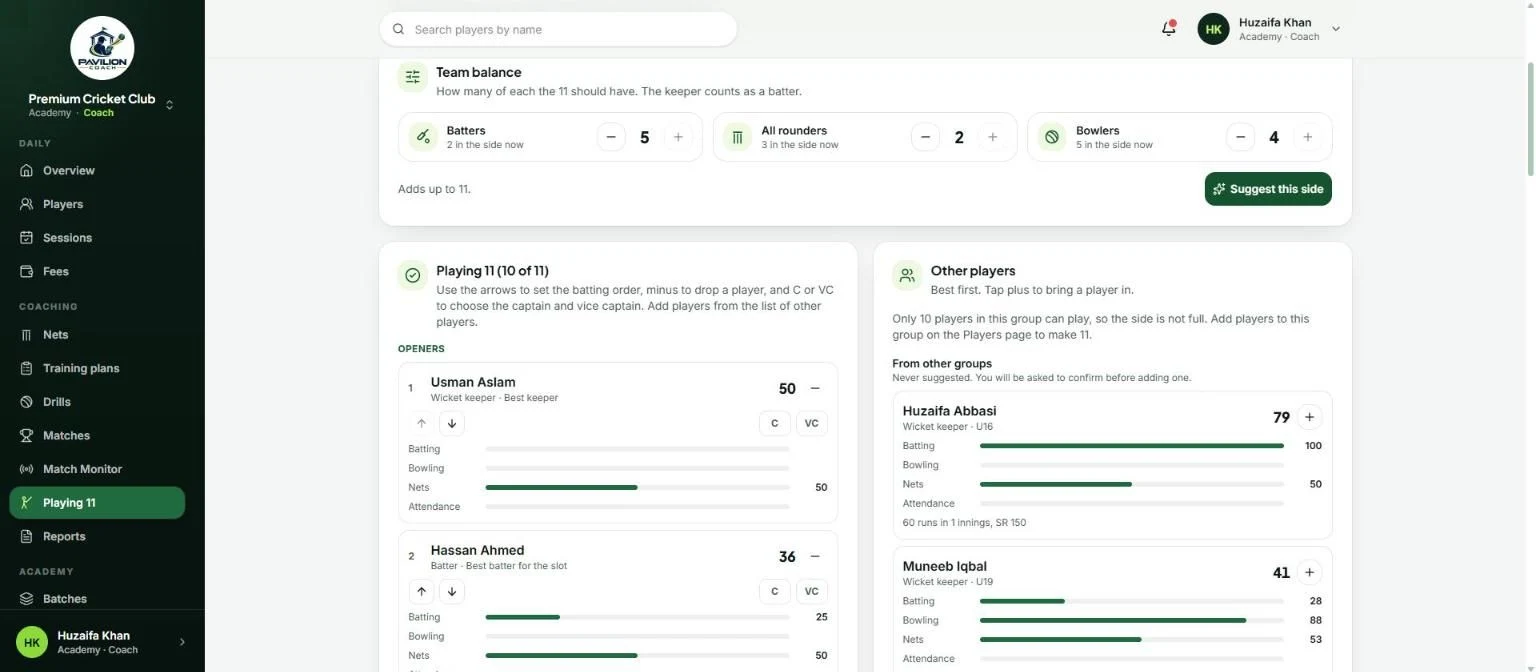The image size is (1536, 672).
Task: Click Muneeb Iqbal's Bowling progress bar
Action: click(1132, 620)
